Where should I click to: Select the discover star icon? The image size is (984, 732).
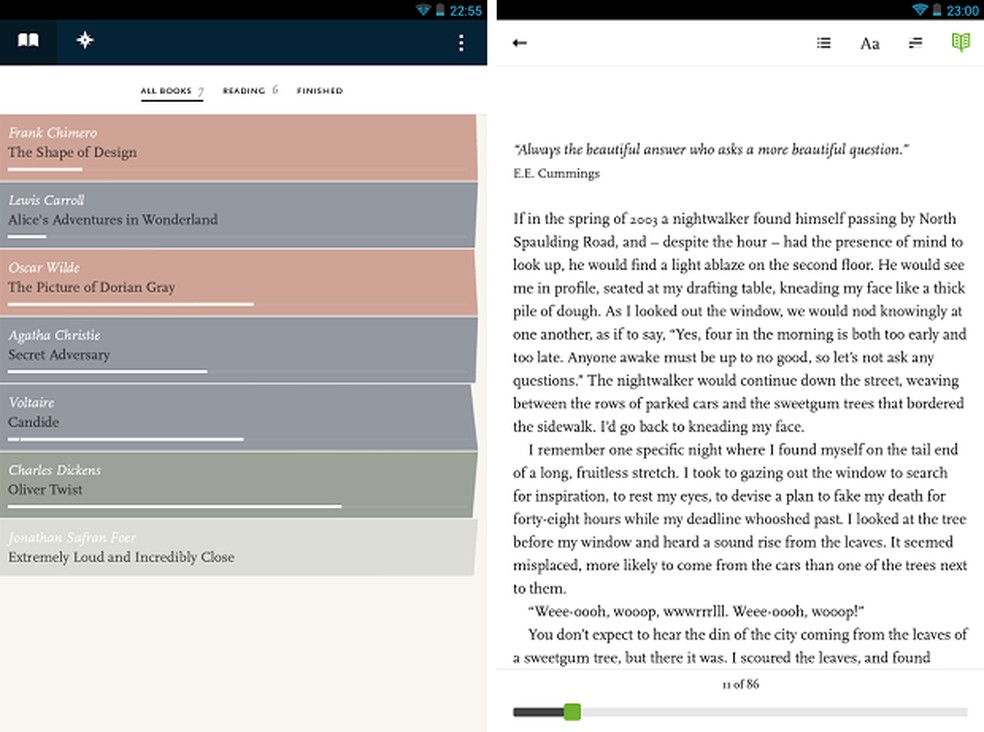click(85, 41)
